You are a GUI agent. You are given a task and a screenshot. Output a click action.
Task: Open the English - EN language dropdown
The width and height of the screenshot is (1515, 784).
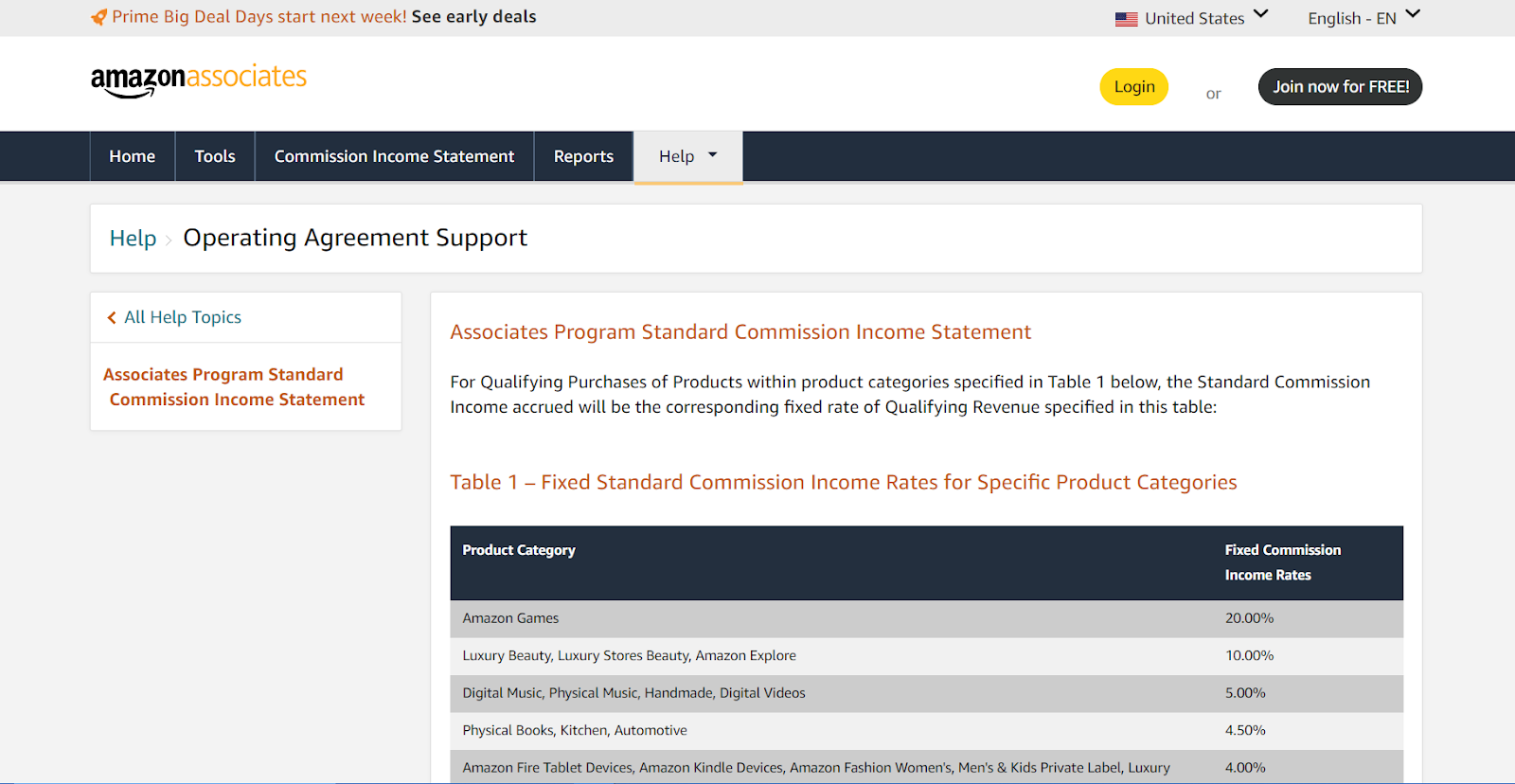[x=1363, y=18]
